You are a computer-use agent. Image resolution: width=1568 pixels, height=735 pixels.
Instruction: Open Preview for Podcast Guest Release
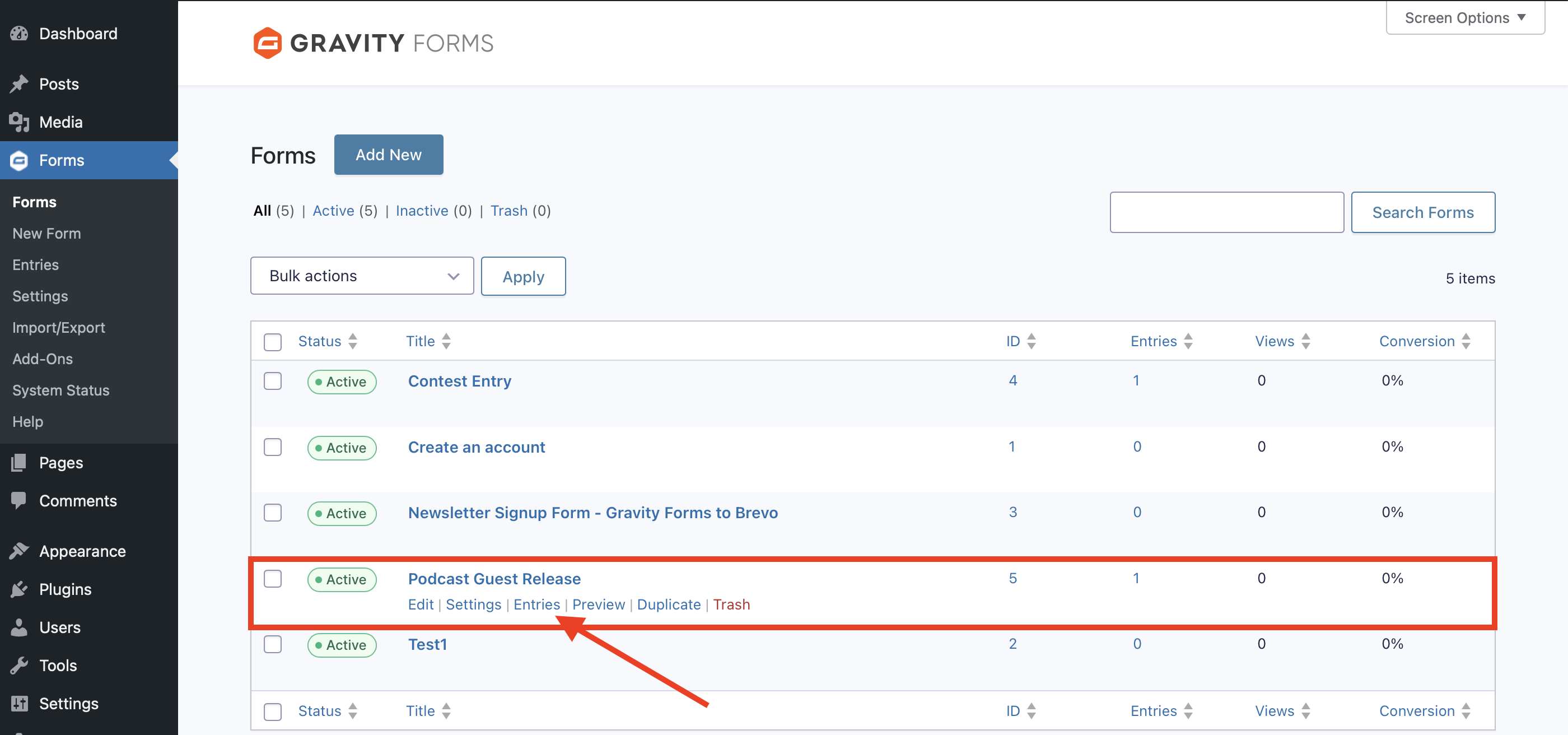pos(598,604)
